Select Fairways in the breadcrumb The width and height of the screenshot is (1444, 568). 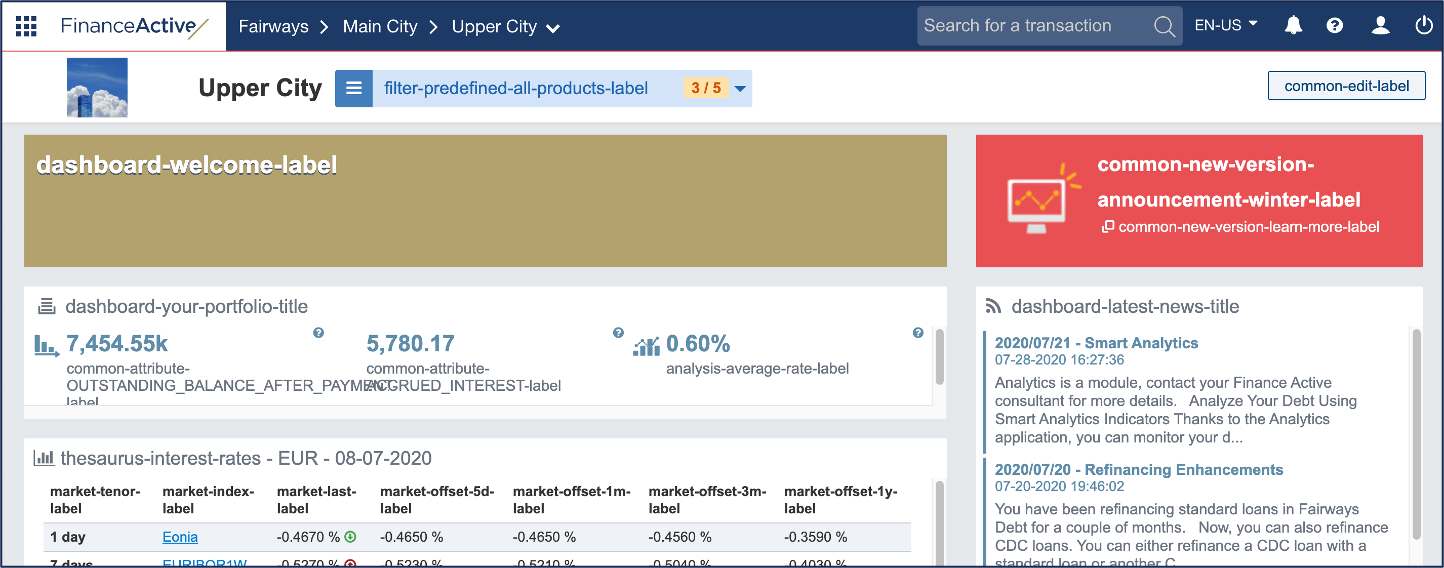[x=273, y=27]
